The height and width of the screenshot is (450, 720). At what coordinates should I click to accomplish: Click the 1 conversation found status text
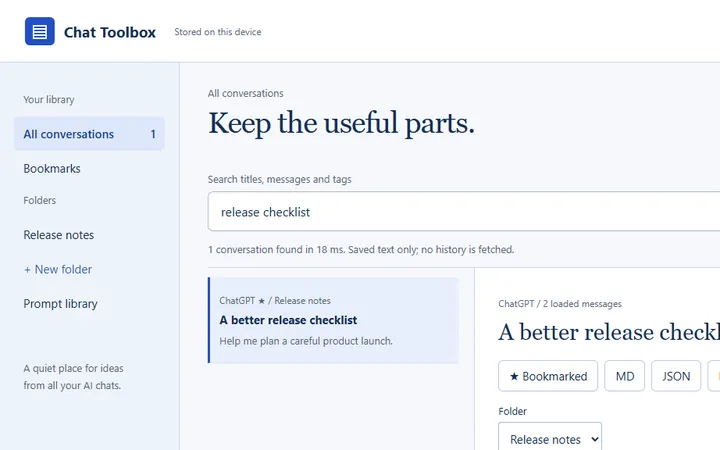[360, 249]
